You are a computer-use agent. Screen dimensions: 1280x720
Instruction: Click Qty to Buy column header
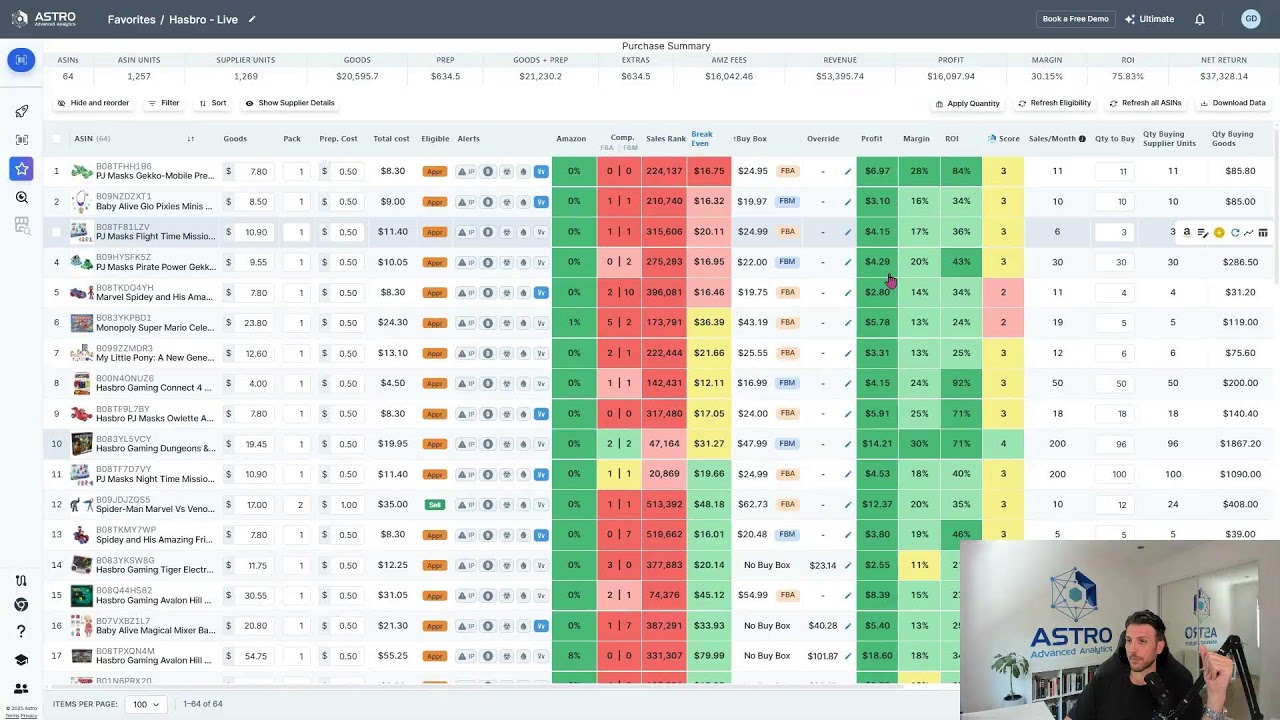click(x=1115, y=139)
